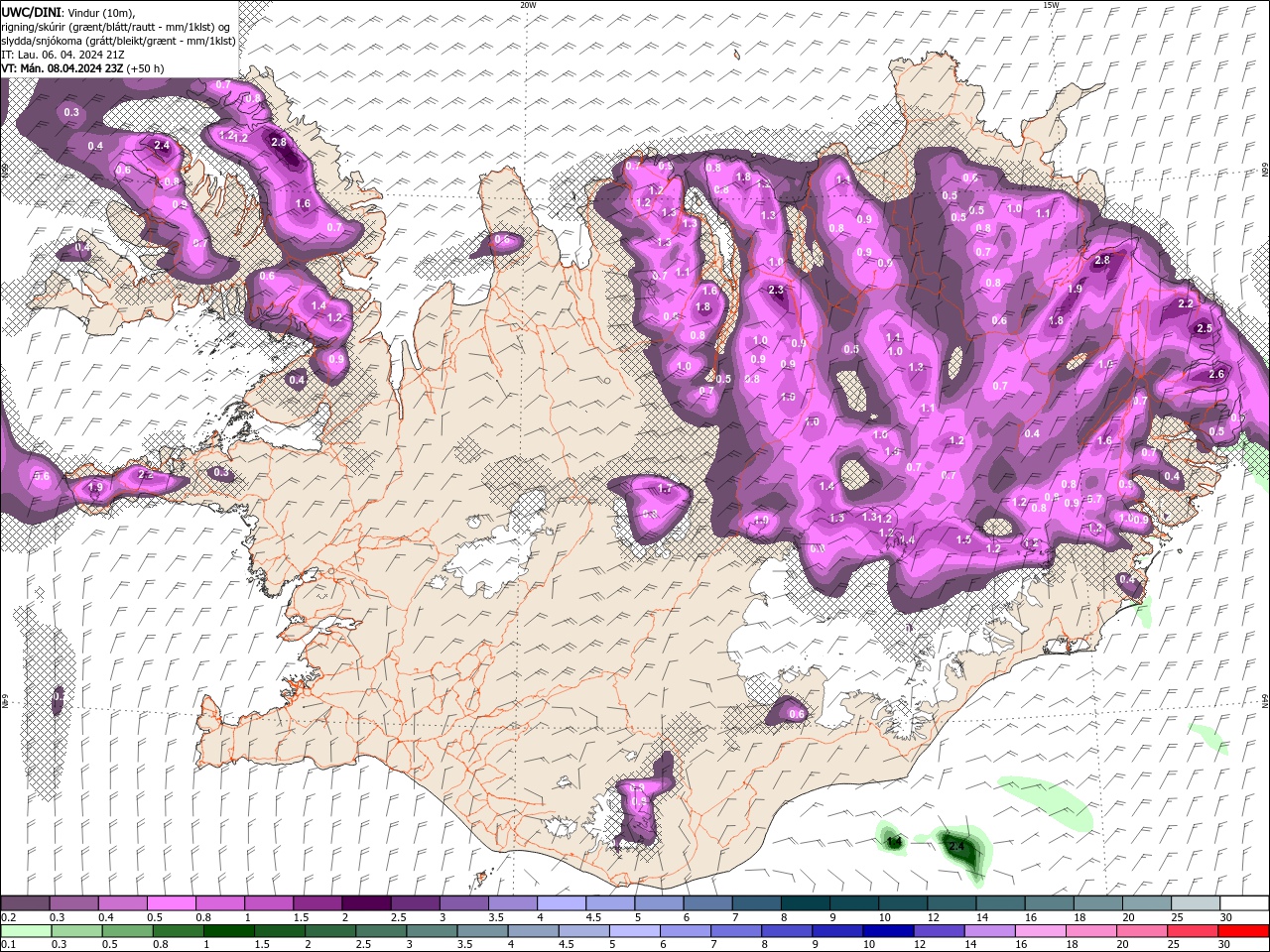
Task: Click the '2.6' snowfall value on the map
Action: click(1217, 374)
